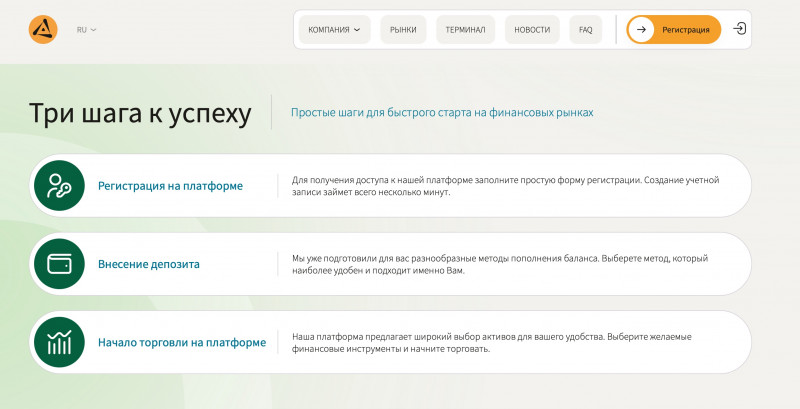This screenshot has height=409, width=800.
Task: Click the chart trading icon
Action: (59, 342)
